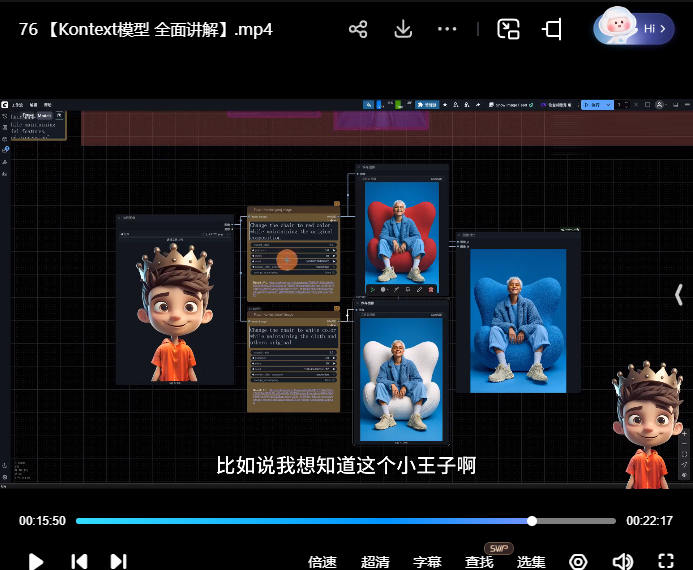
Task: Enable picture-in-picture mini window mode
Action: [x=509, y=29]
